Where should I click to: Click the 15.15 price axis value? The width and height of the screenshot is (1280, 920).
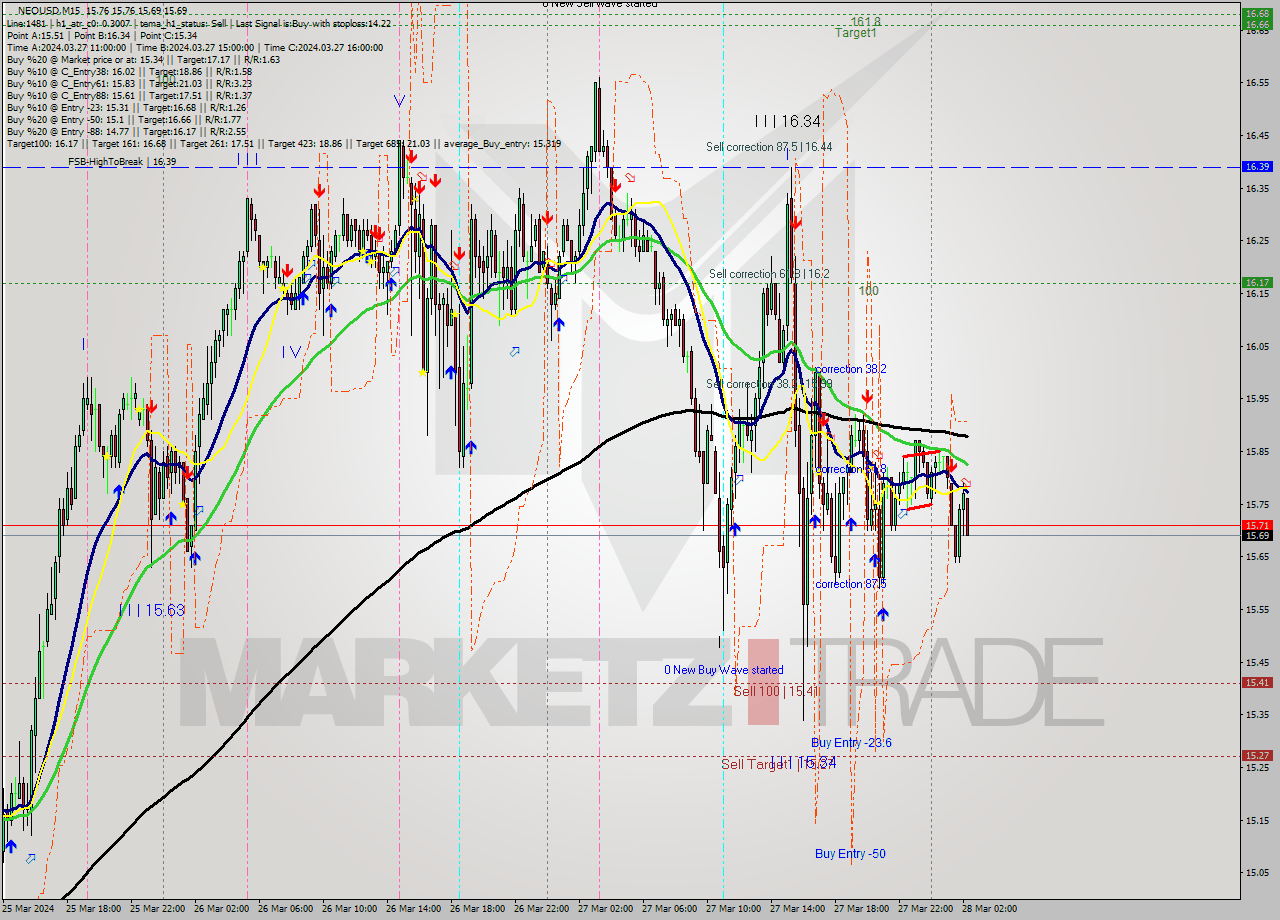1258,820
